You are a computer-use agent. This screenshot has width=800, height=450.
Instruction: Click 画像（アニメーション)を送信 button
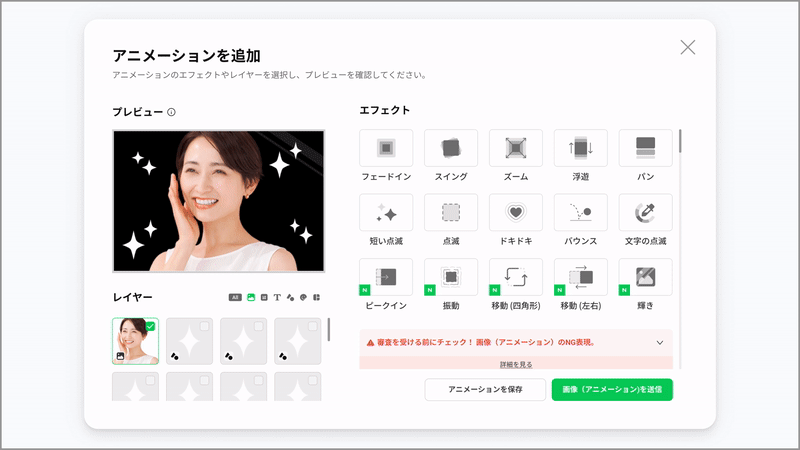[x=612, y=389]
